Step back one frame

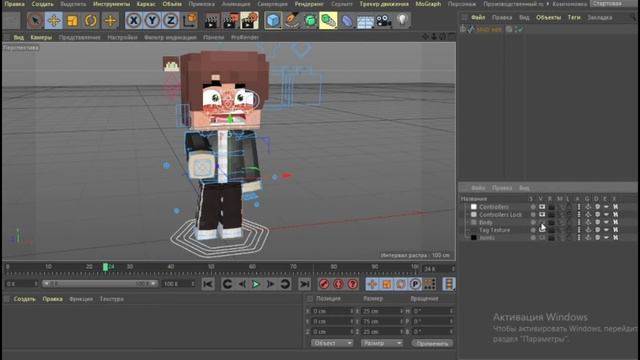click(242, 284)
